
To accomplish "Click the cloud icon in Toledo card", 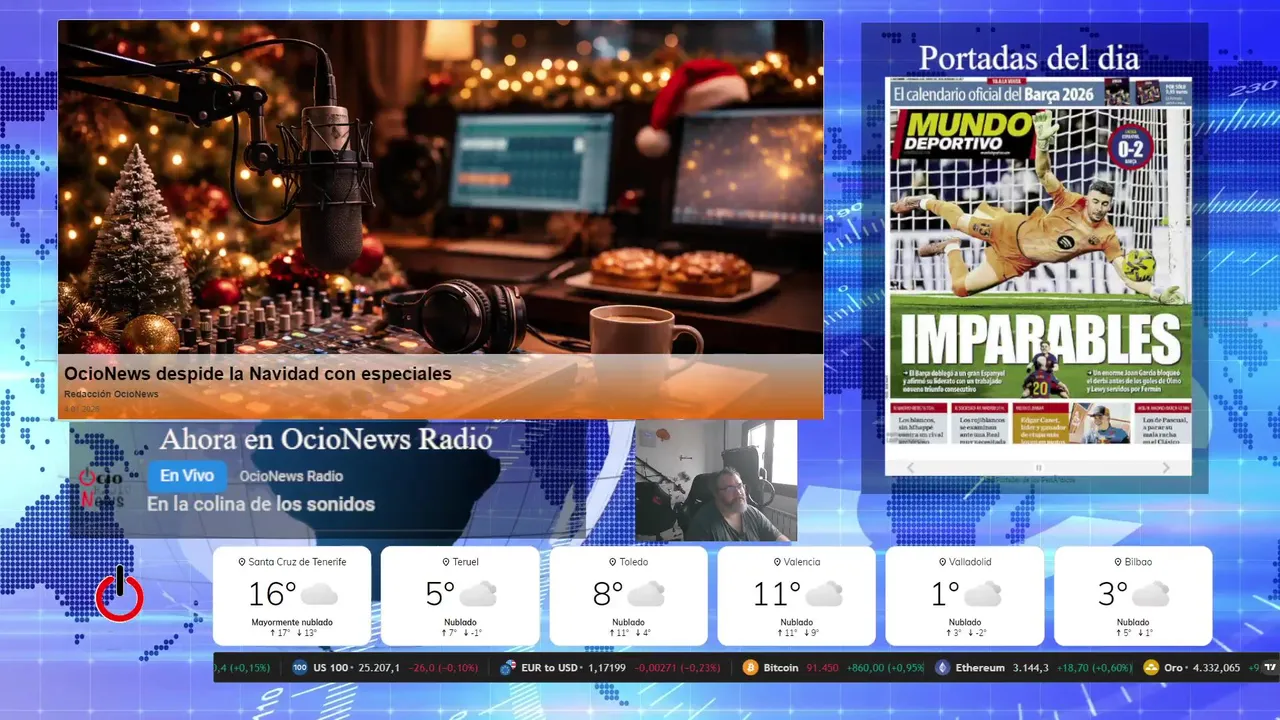I will [x=646, y=594].
